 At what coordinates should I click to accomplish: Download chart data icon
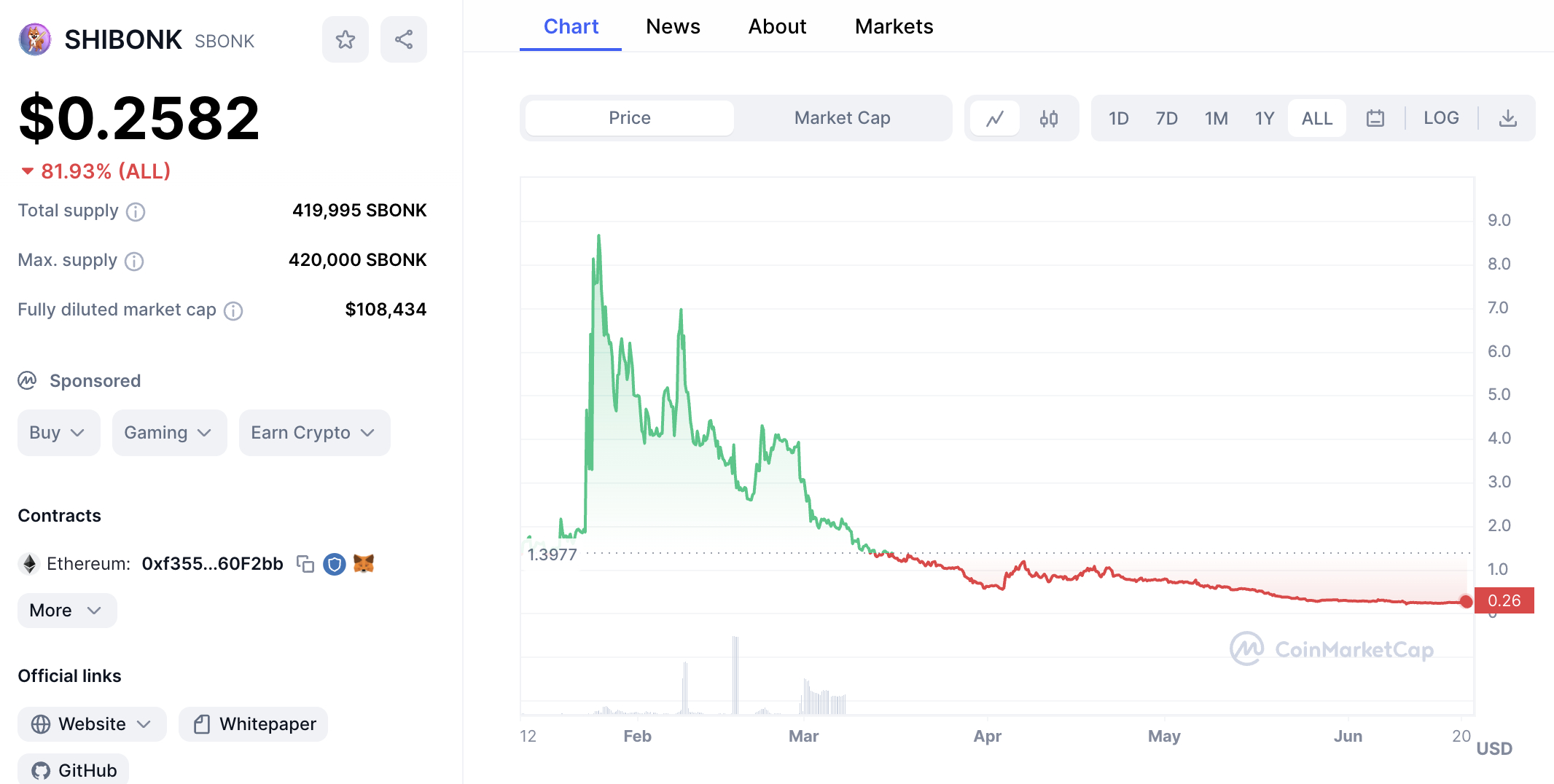1508,118
